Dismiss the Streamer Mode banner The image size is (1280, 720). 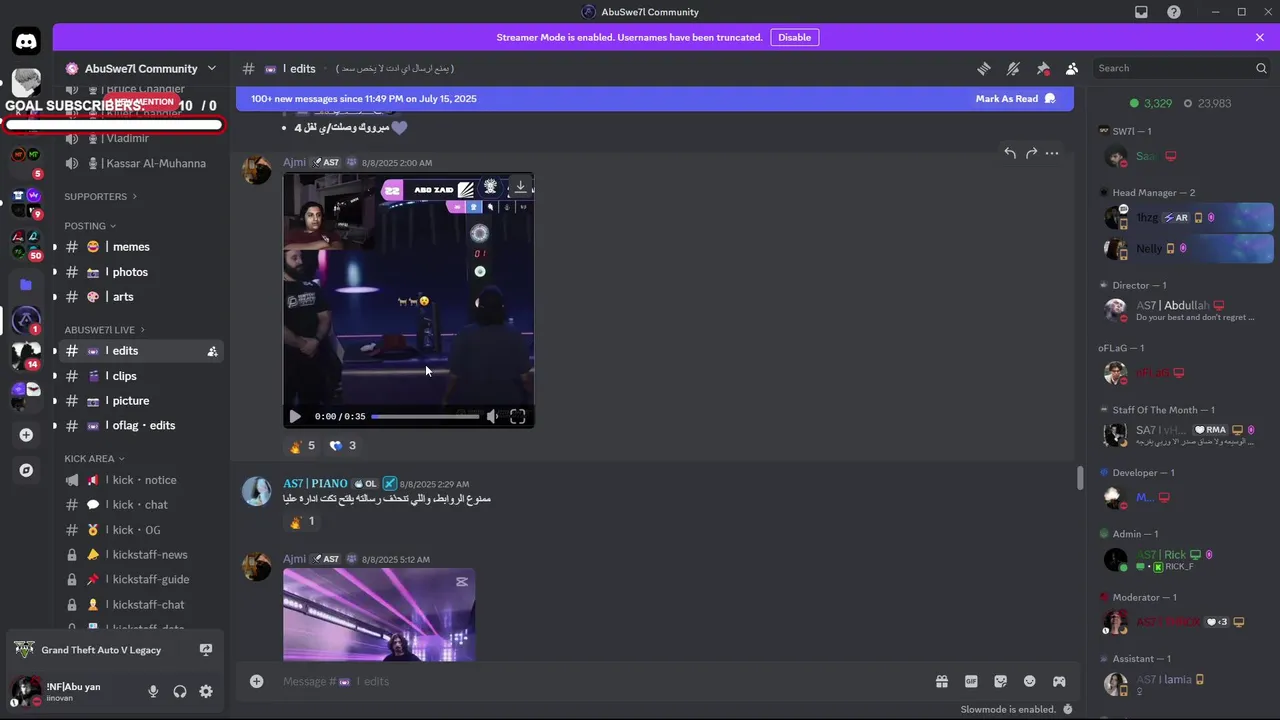coord(1260,37)
